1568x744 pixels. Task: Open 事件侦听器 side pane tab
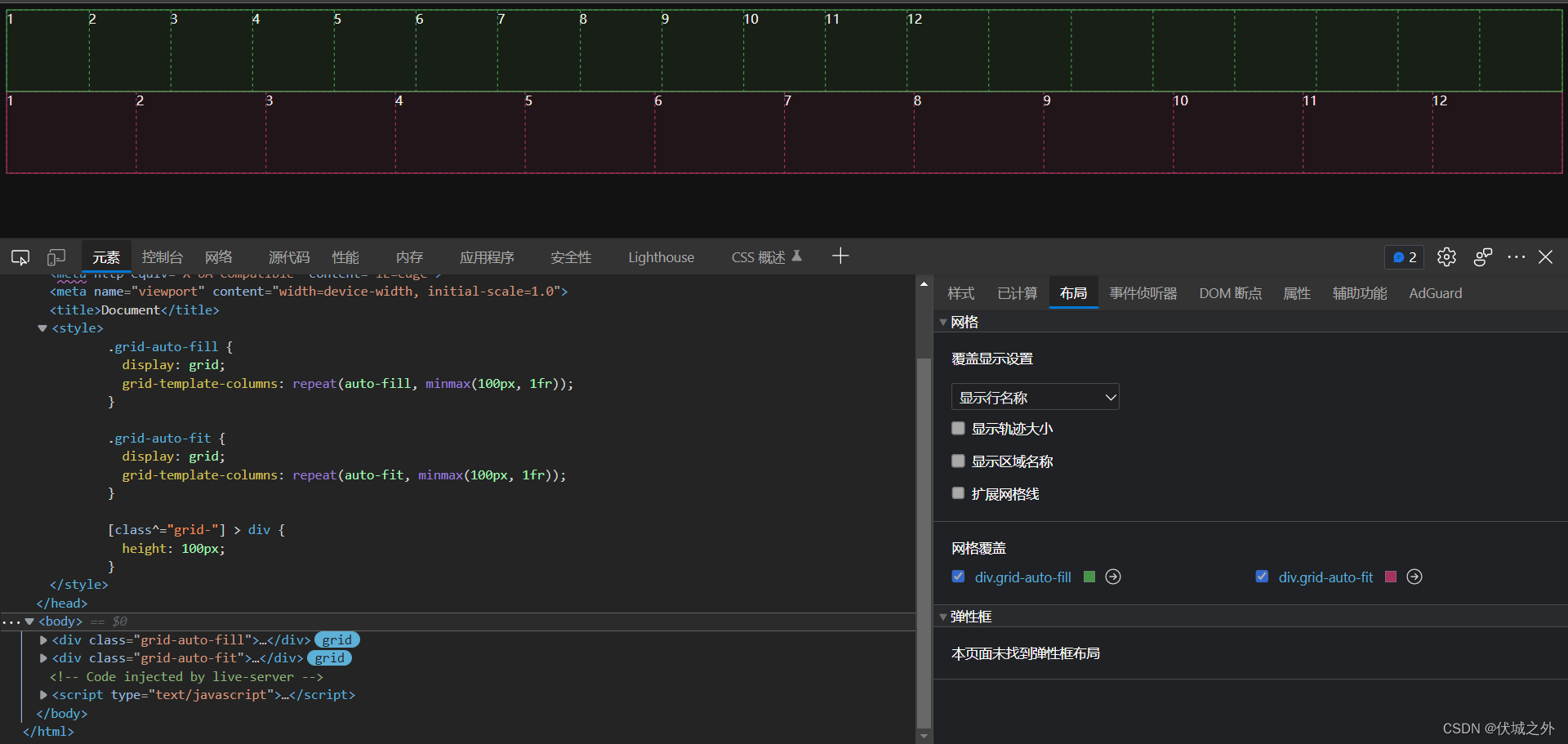pos(1143,293)
